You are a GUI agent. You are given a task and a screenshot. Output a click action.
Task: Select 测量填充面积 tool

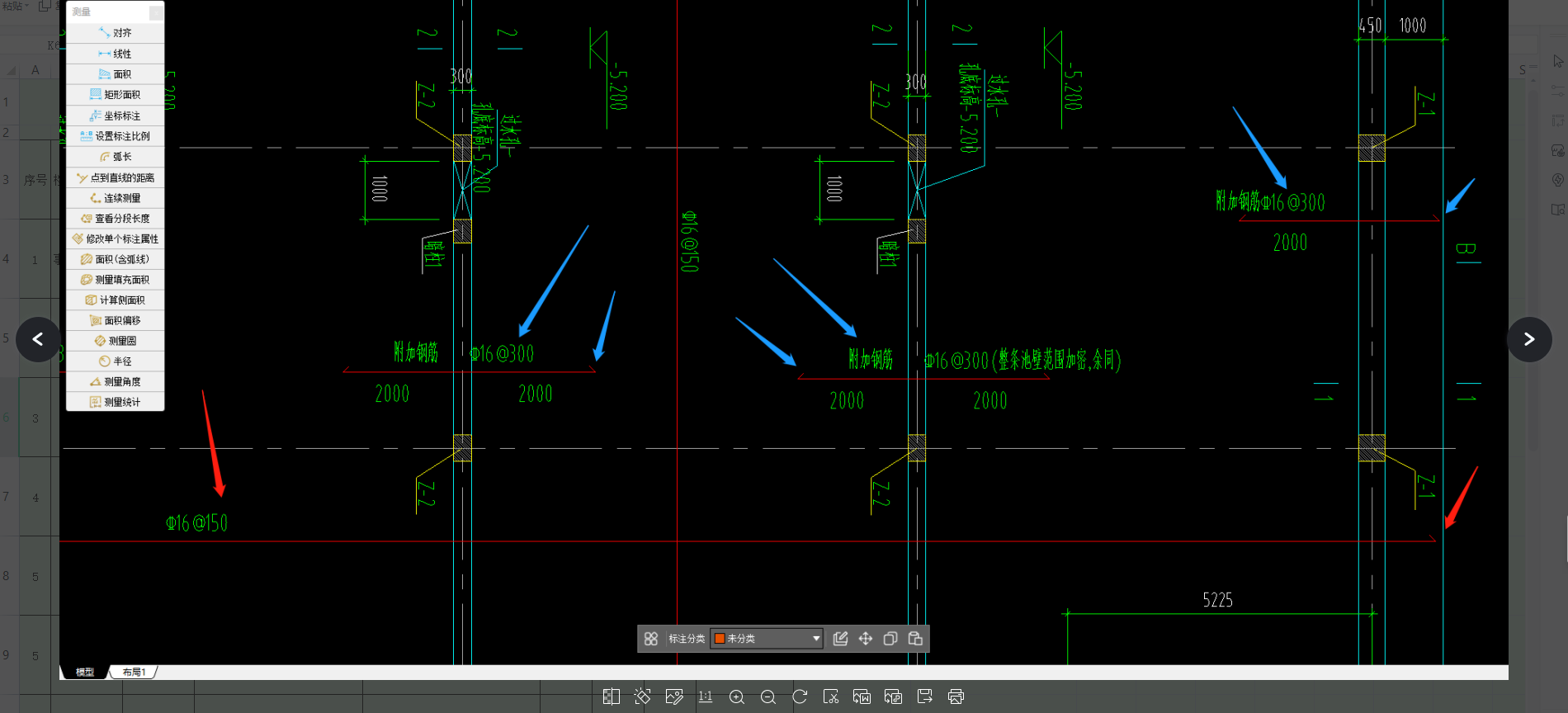[x=115, y=280]
